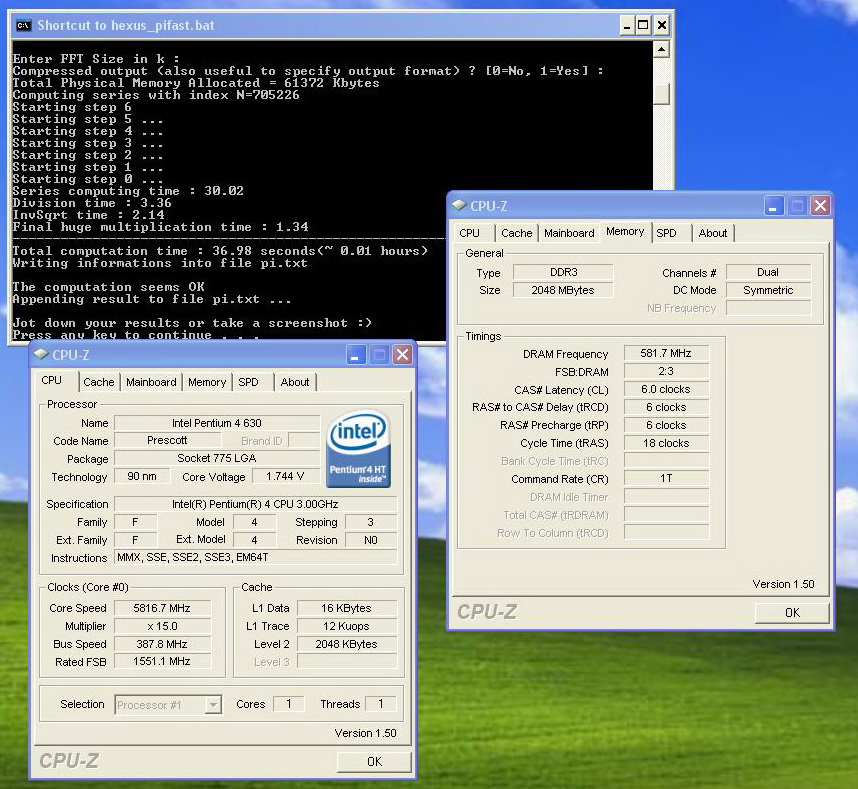Click the CPU-Z icon in the memory window title bar
This screenshot has width=858, height=789.
coord(459,205)
